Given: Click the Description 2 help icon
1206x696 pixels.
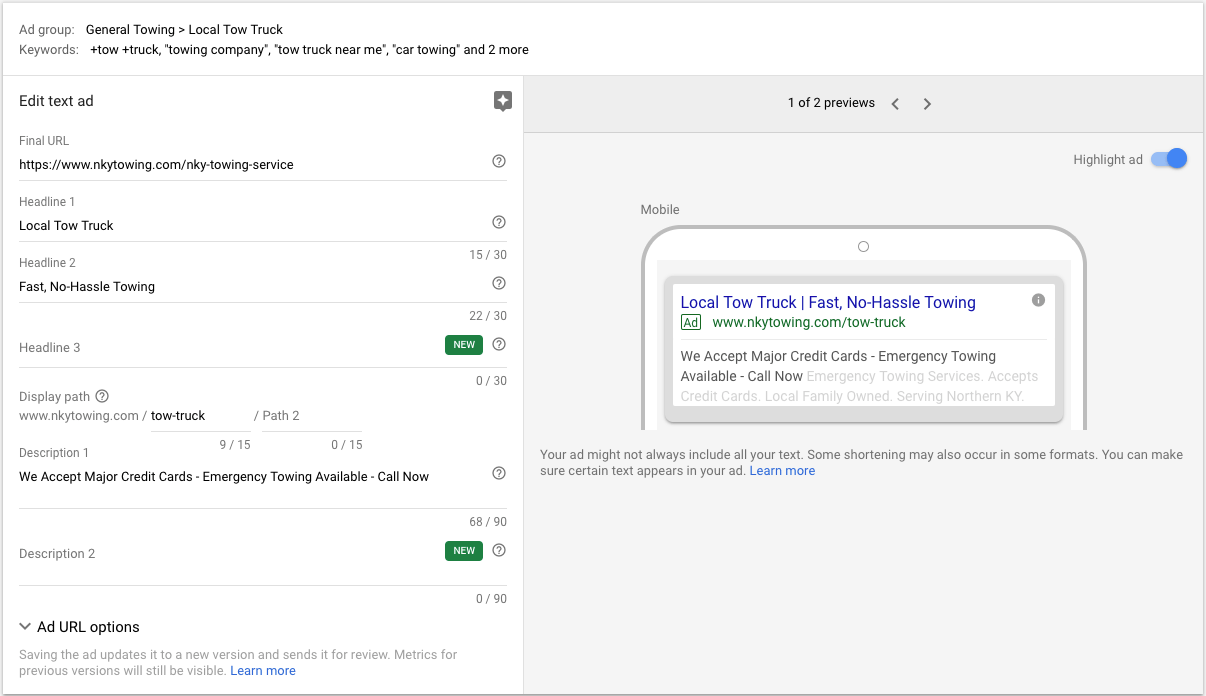Looking at the screenshot, I should click(x=499, y=550).
